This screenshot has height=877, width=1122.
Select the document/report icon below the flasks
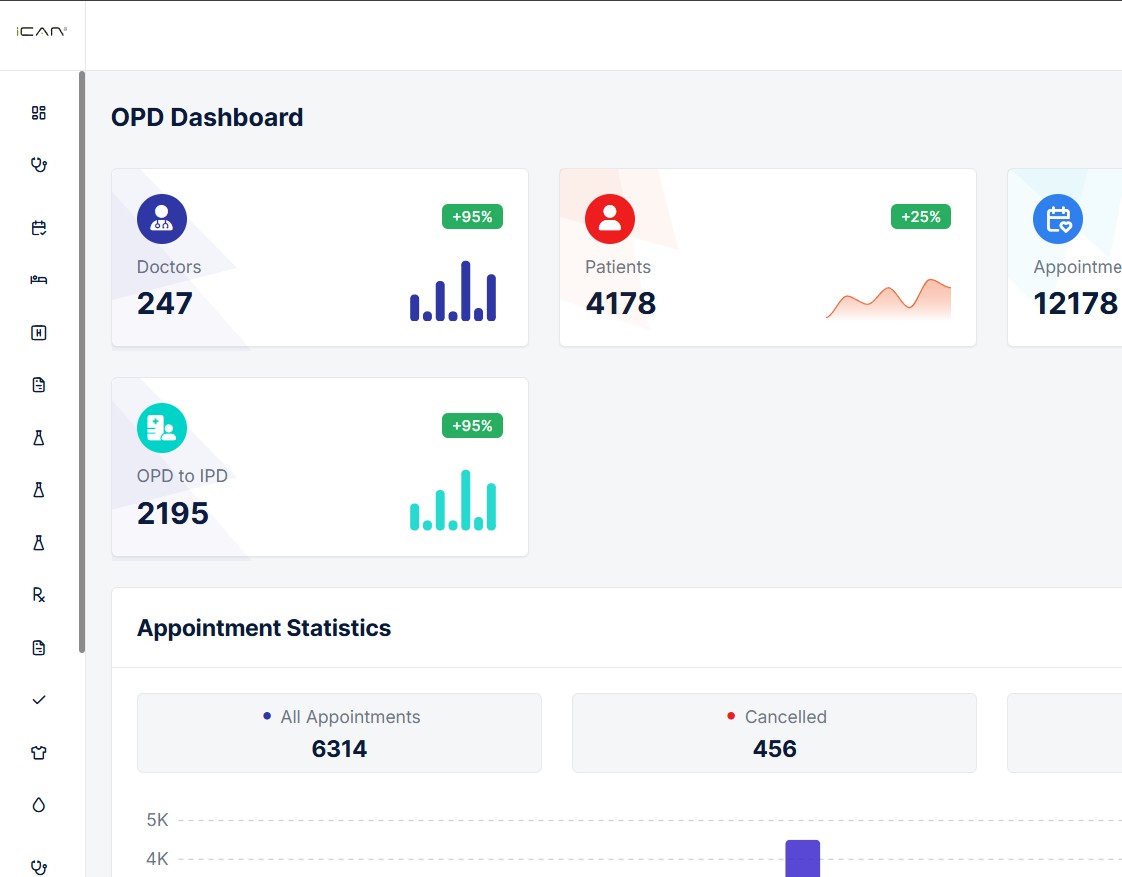click(x=38, y=647)
